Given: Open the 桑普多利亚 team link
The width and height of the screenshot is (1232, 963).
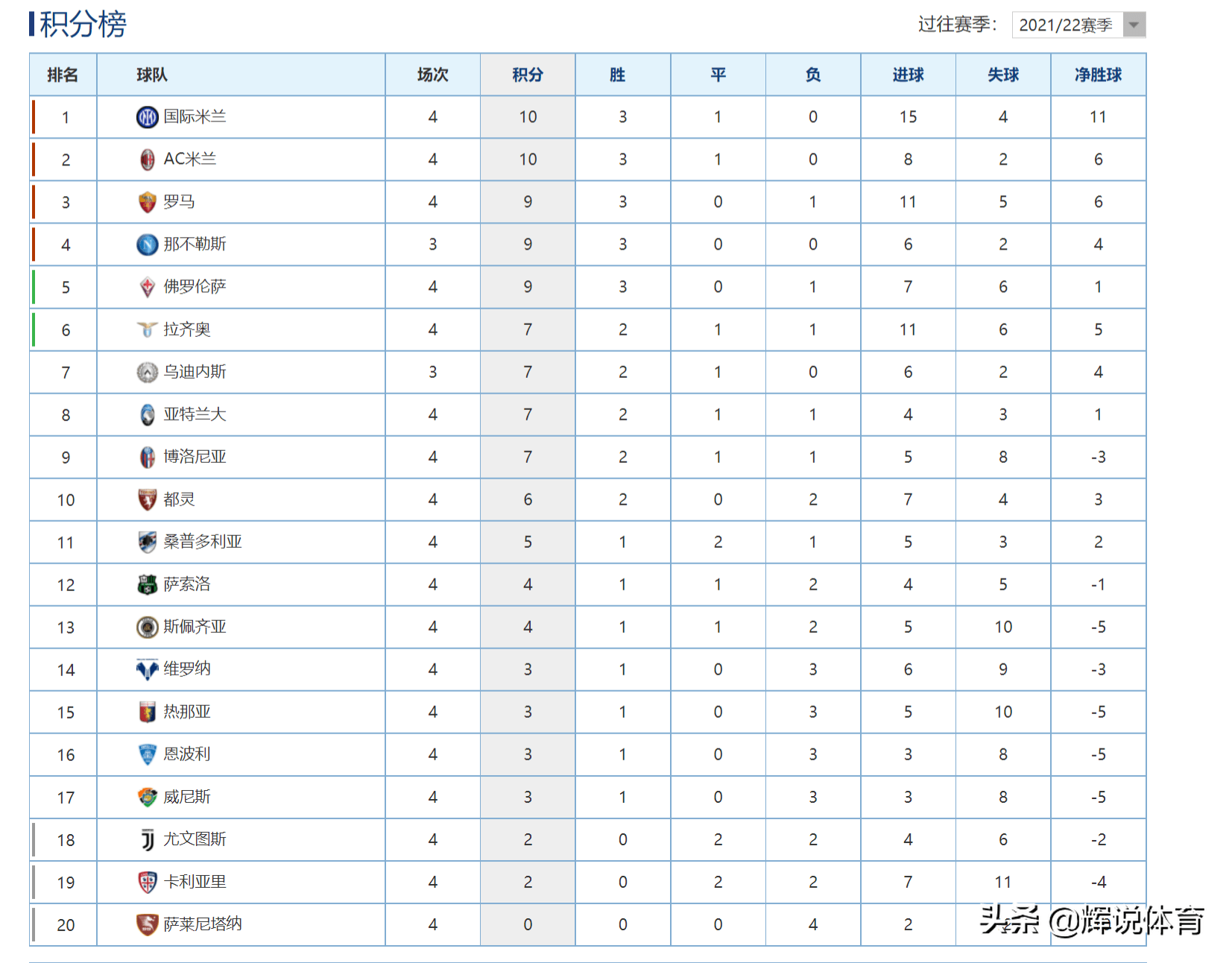Looking at the screenshot, I should [x=203, y=542].
